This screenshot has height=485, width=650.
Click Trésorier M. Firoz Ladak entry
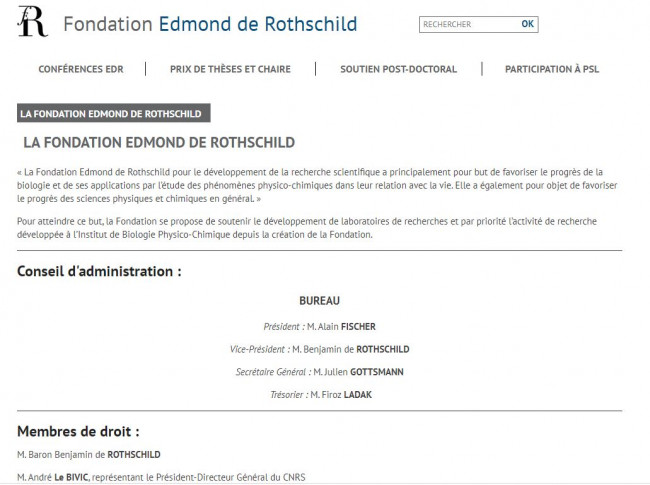[321, 395]
